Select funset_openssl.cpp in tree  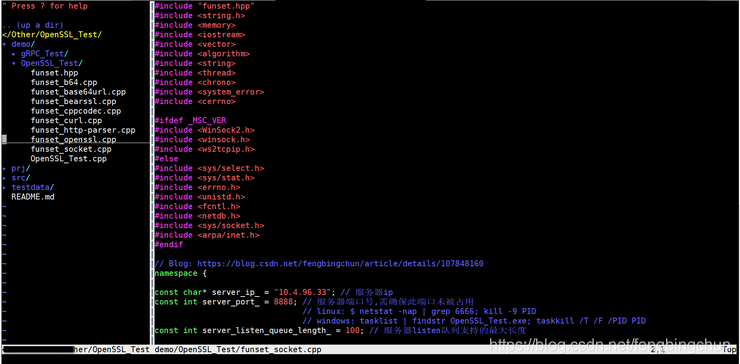73,139
